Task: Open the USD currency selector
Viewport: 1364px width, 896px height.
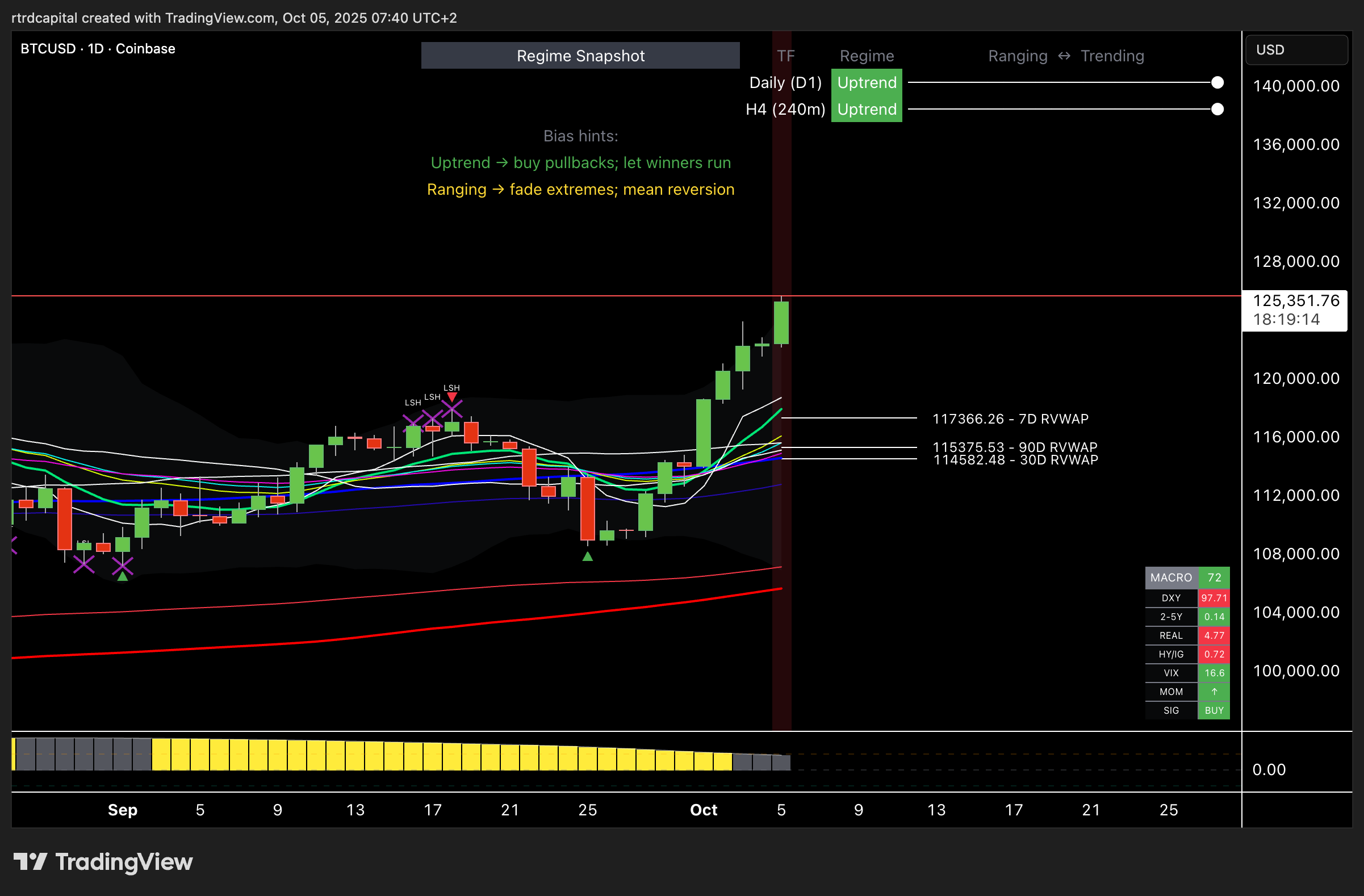Action: coord(1296,50)
